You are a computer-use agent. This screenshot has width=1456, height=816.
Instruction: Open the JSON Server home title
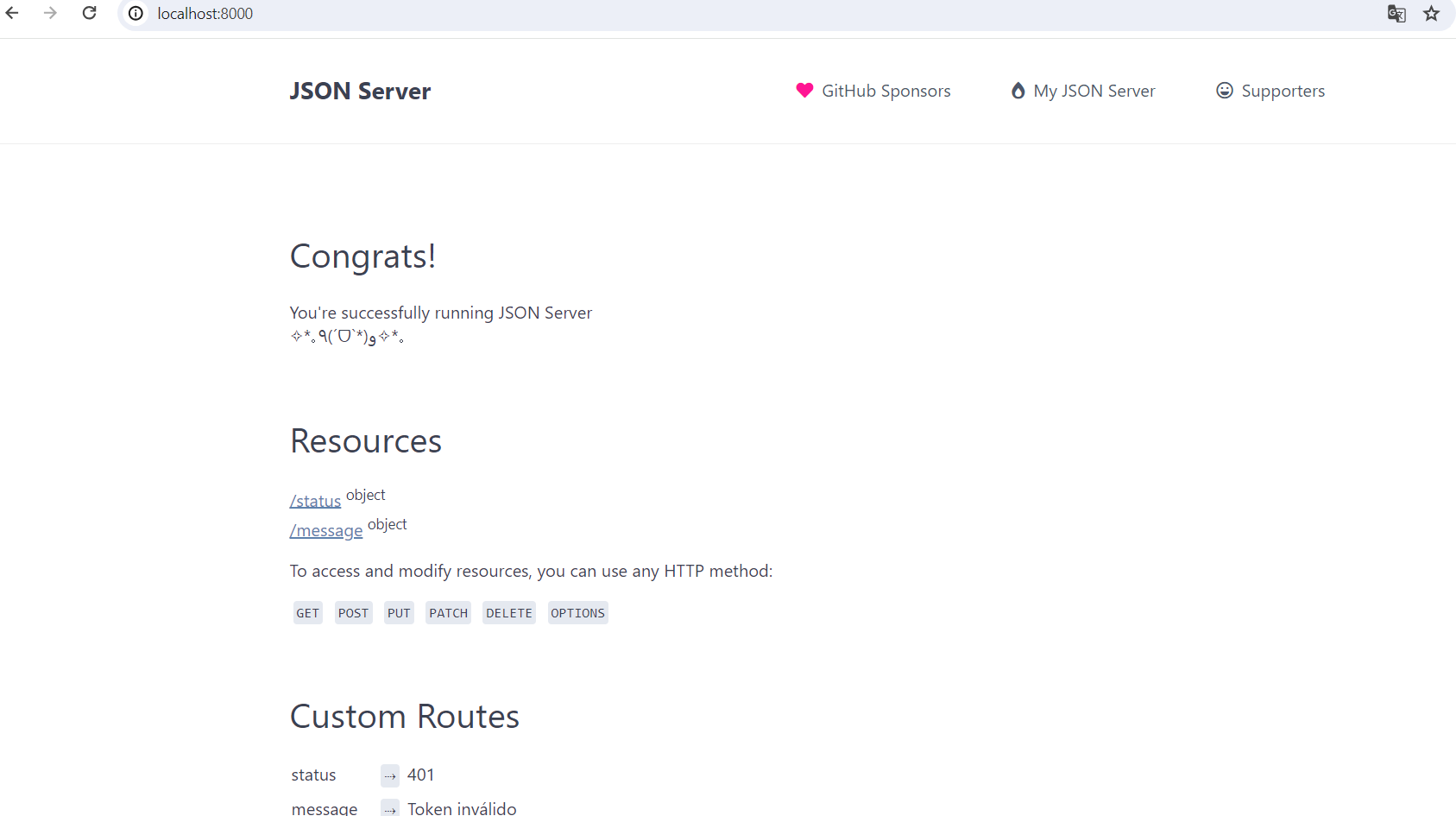pyautogui.click(x=360, y=91)
